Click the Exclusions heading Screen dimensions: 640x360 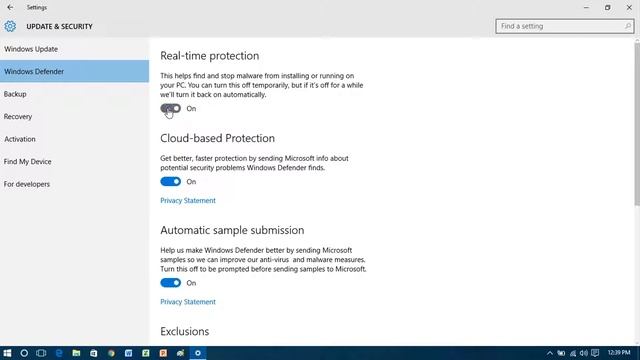184,331
